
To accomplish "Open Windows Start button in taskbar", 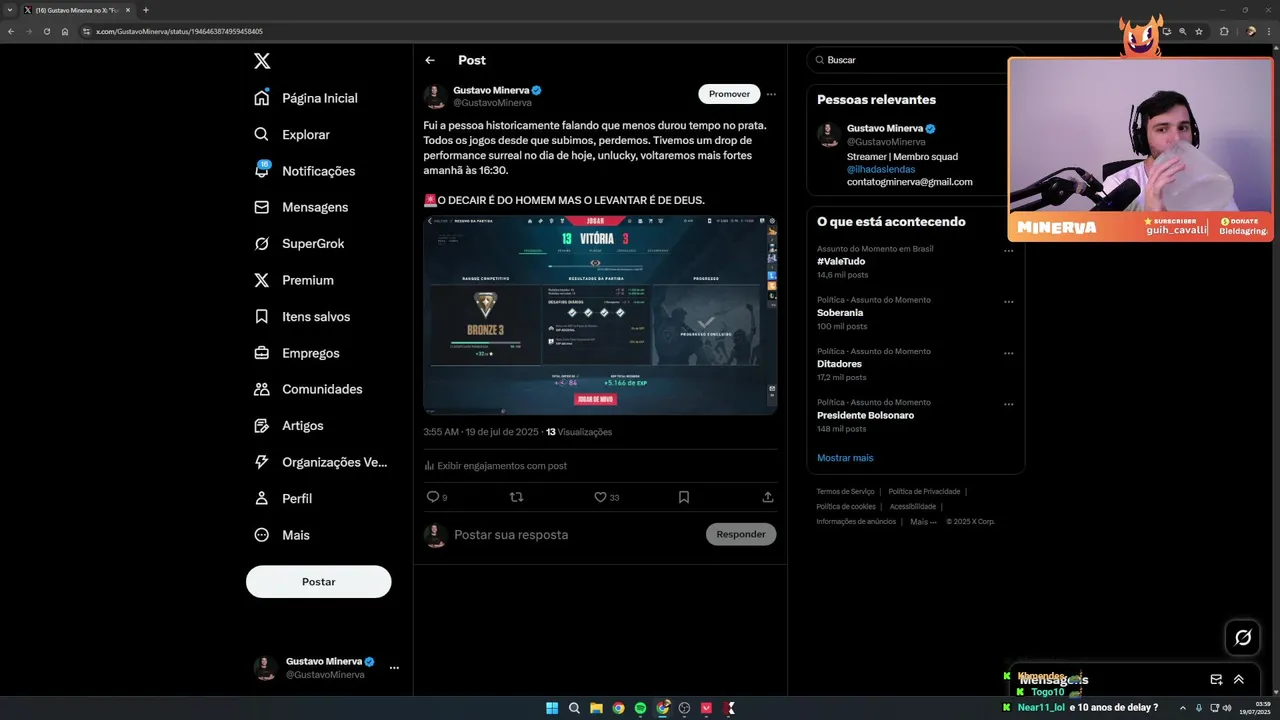I will pos(552,708).
